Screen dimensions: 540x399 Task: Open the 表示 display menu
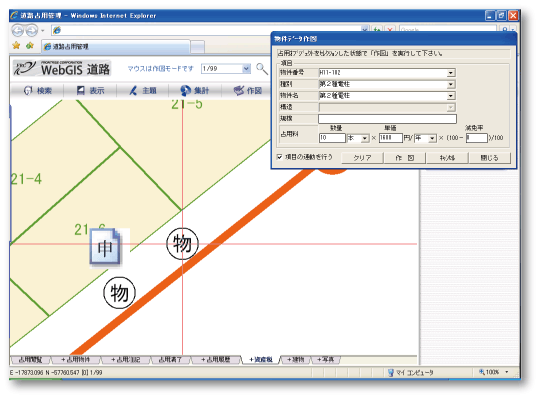(90, 91)
